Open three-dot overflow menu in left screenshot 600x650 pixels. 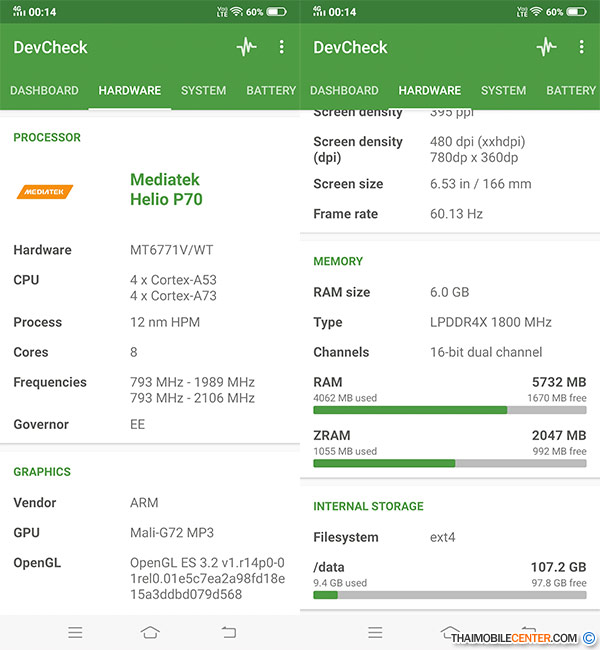[x=282, y=47]
